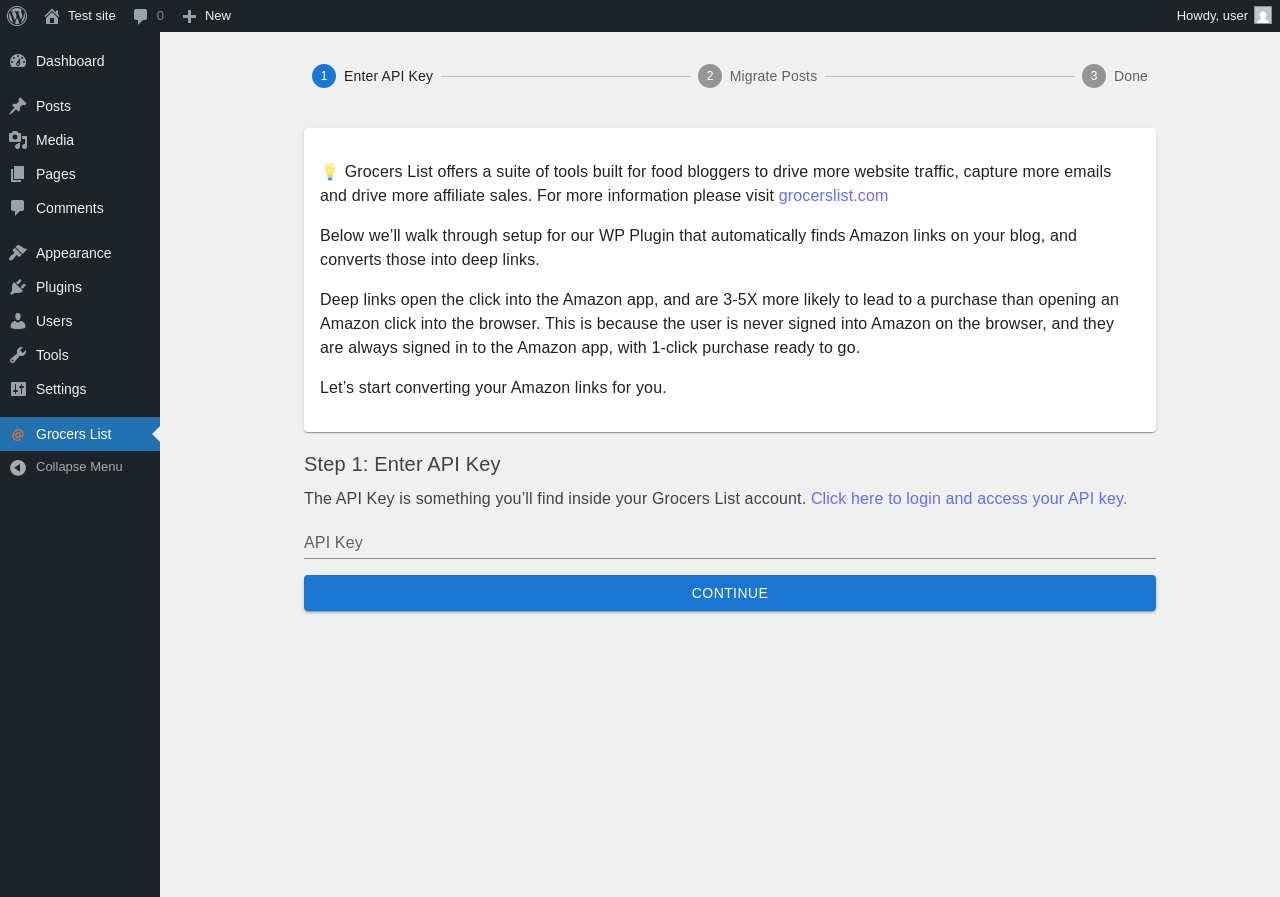Open the Posts menu label
Image resolution: width=1280 pixels, height=897 pixels.
53,106
